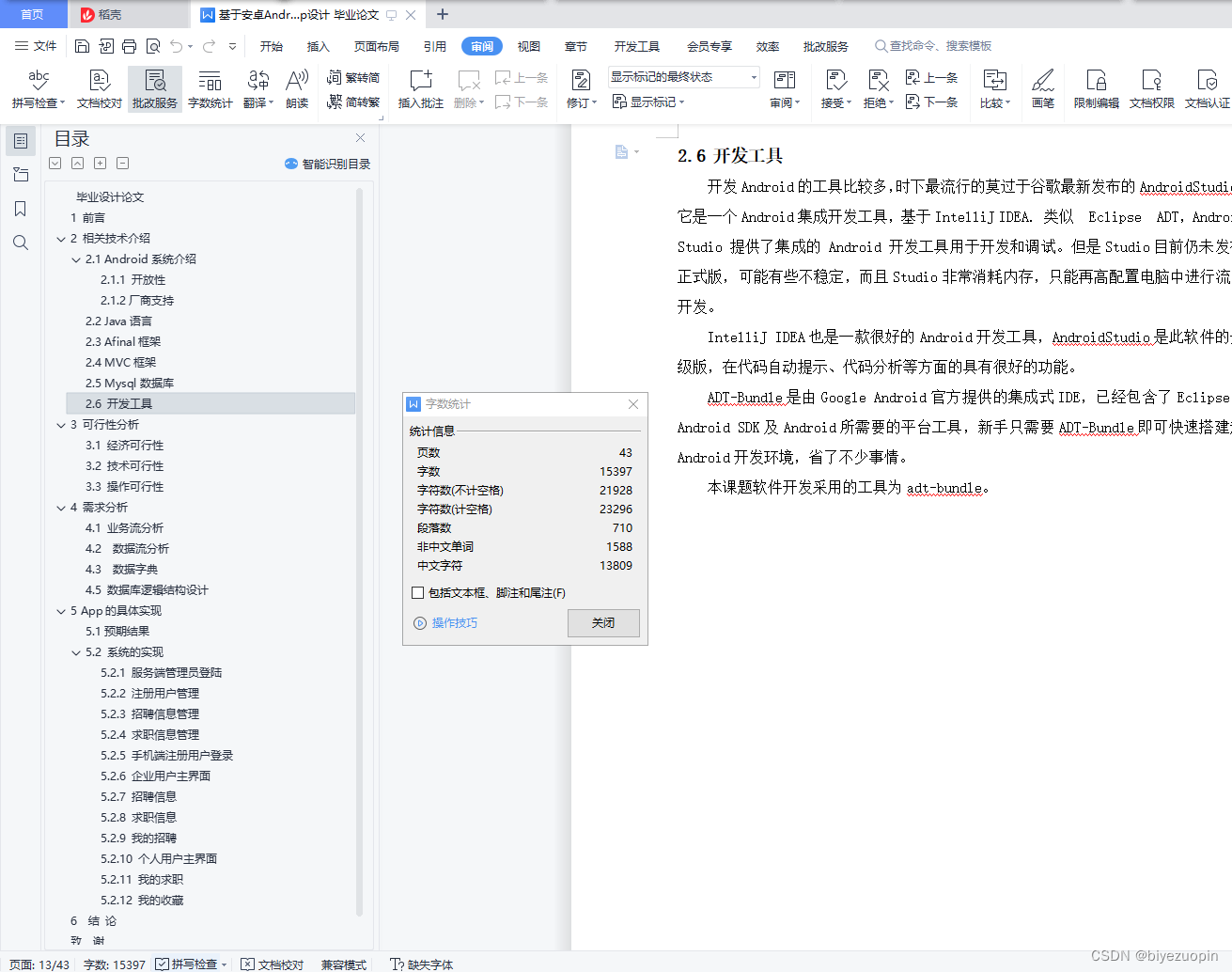Click the new tab plus button

point(443,14)
